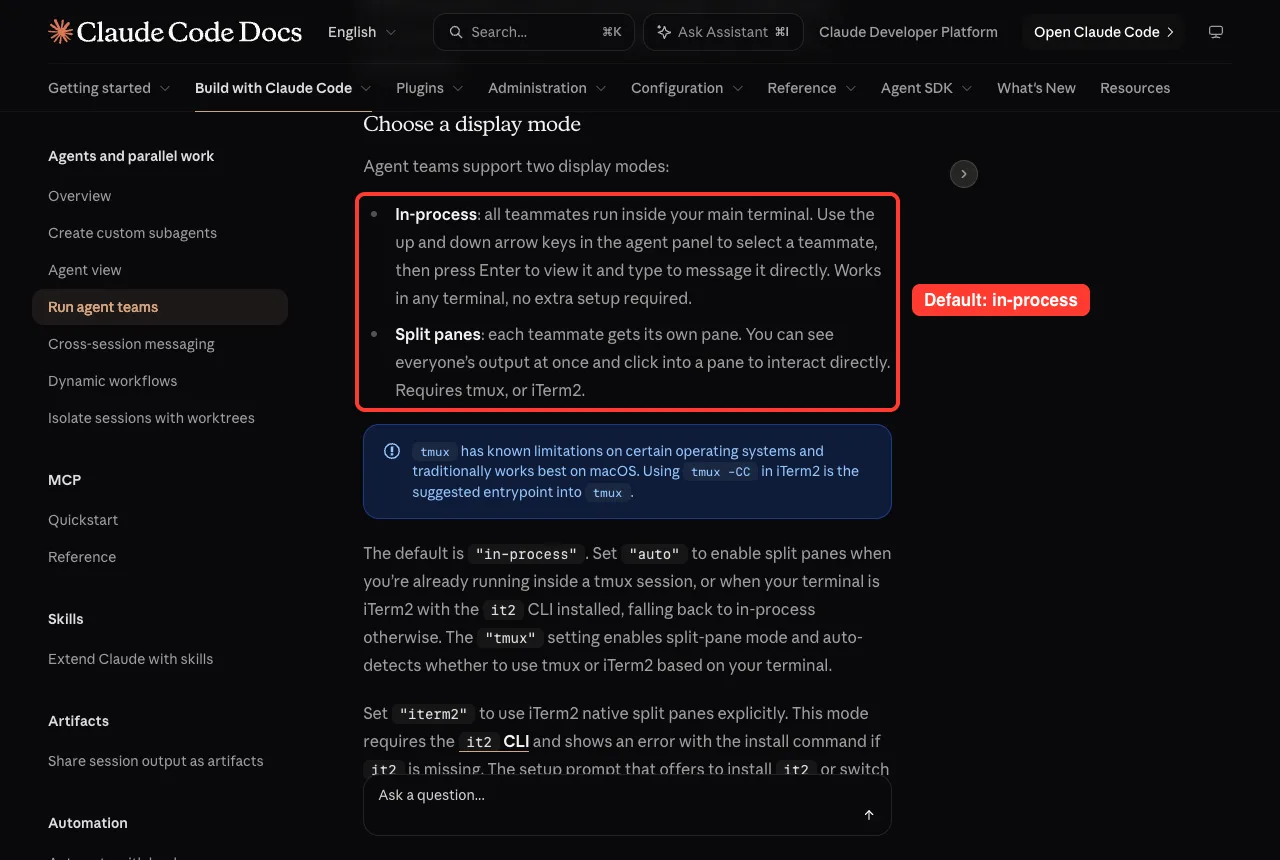
Task: Focus the Search field in the header
Action: click(x=534, y=32)
